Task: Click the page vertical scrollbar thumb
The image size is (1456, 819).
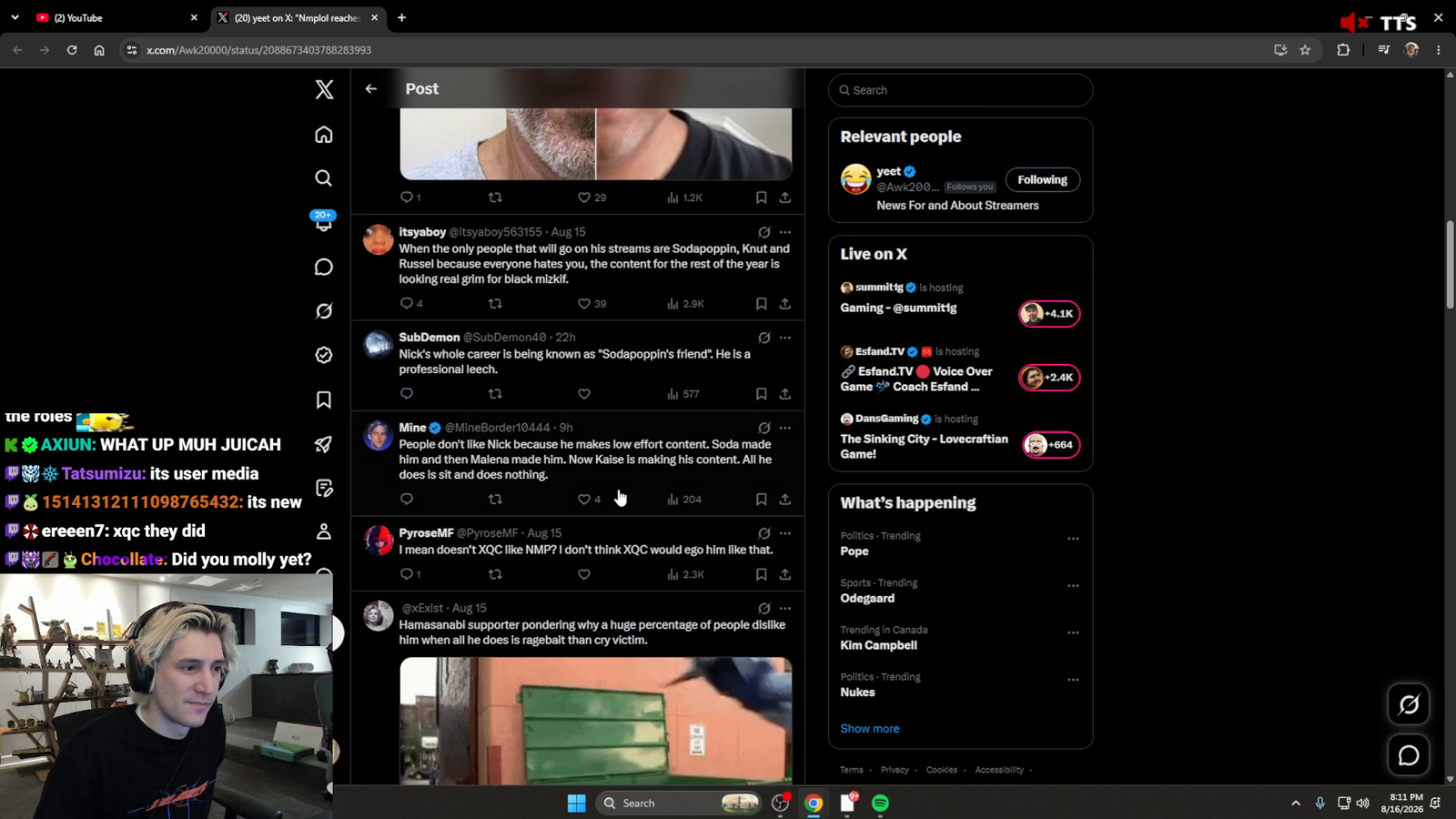Action: pos(1450,264)
